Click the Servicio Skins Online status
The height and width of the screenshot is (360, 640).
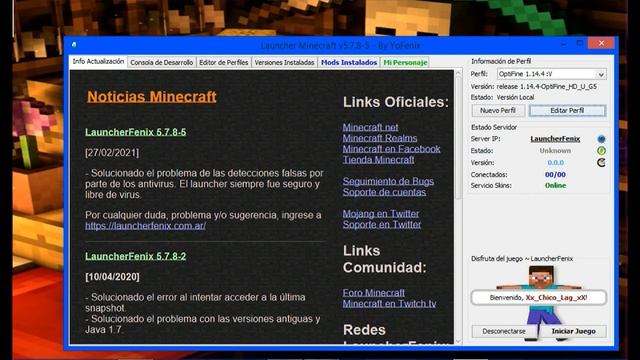pos(555,186)
